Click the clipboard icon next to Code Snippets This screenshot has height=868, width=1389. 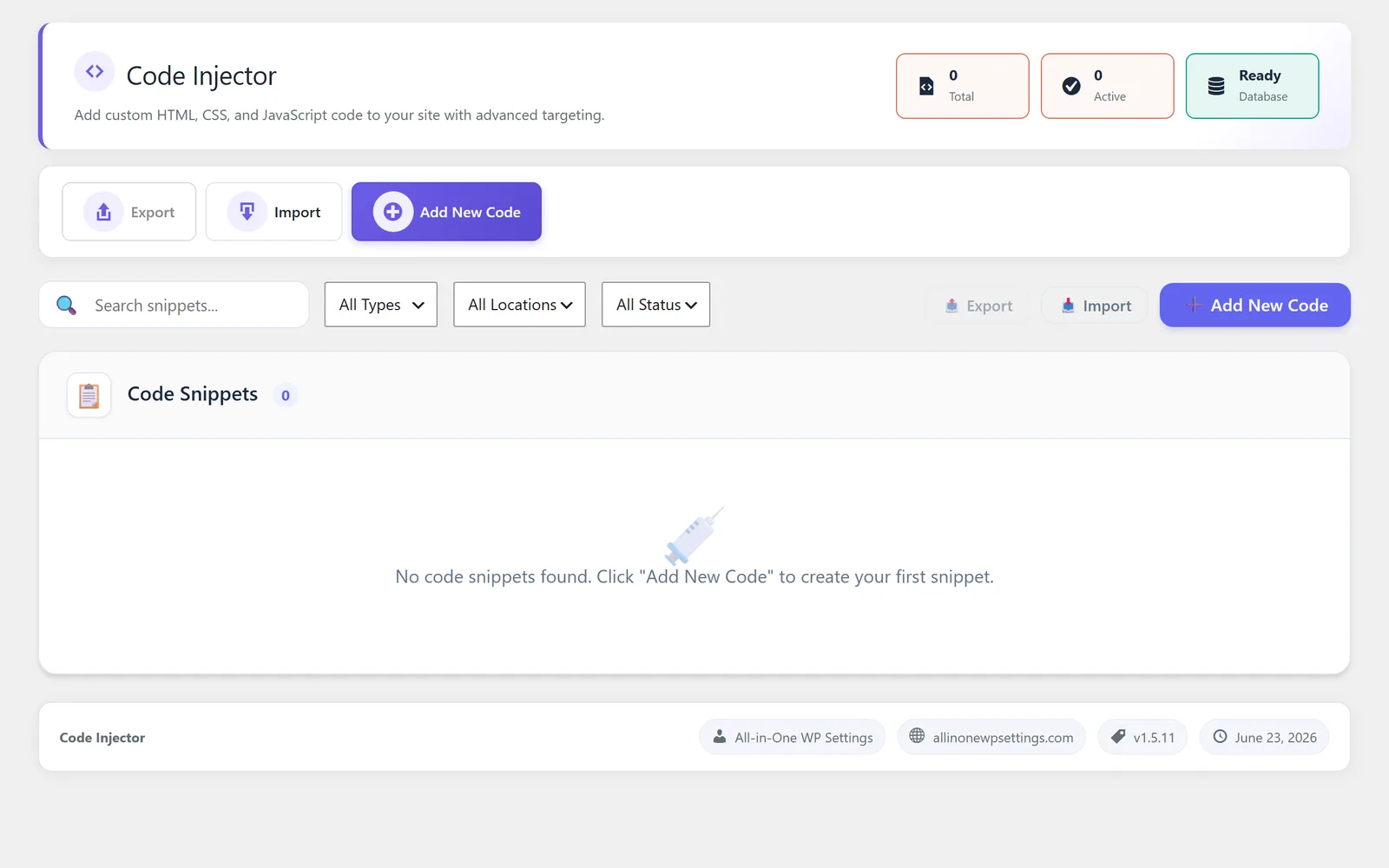pyautogui.click(x=89, y=395)
